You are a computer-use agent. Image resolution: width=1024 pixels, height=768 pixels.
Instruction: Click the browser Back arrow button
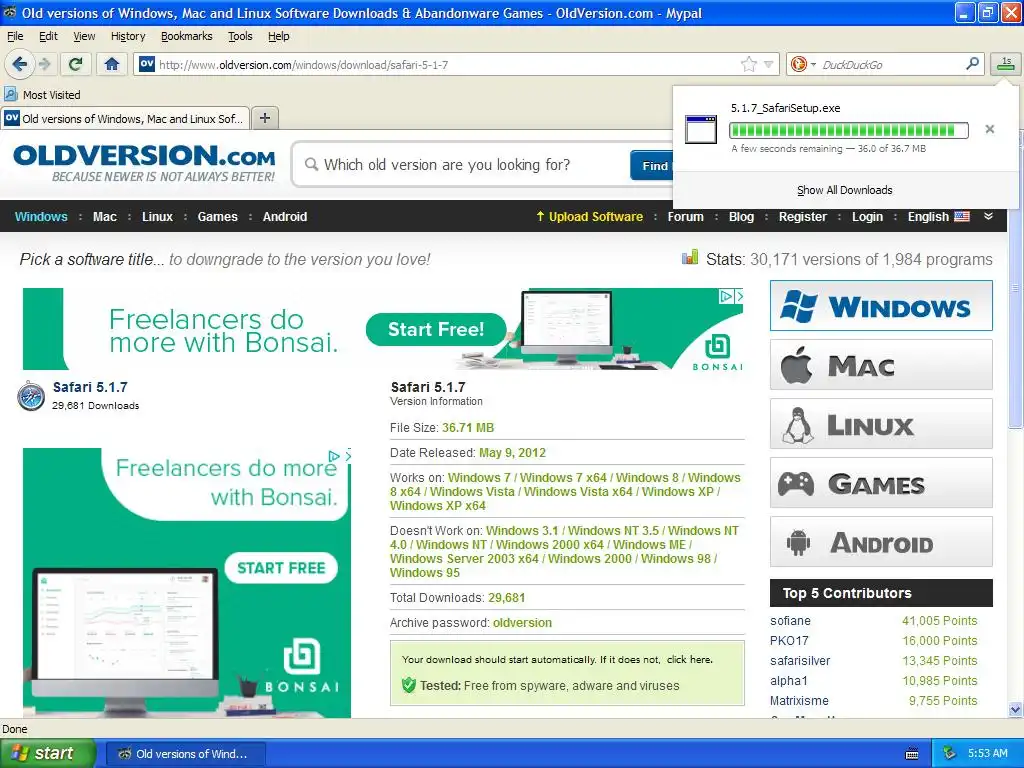(19, 64)
